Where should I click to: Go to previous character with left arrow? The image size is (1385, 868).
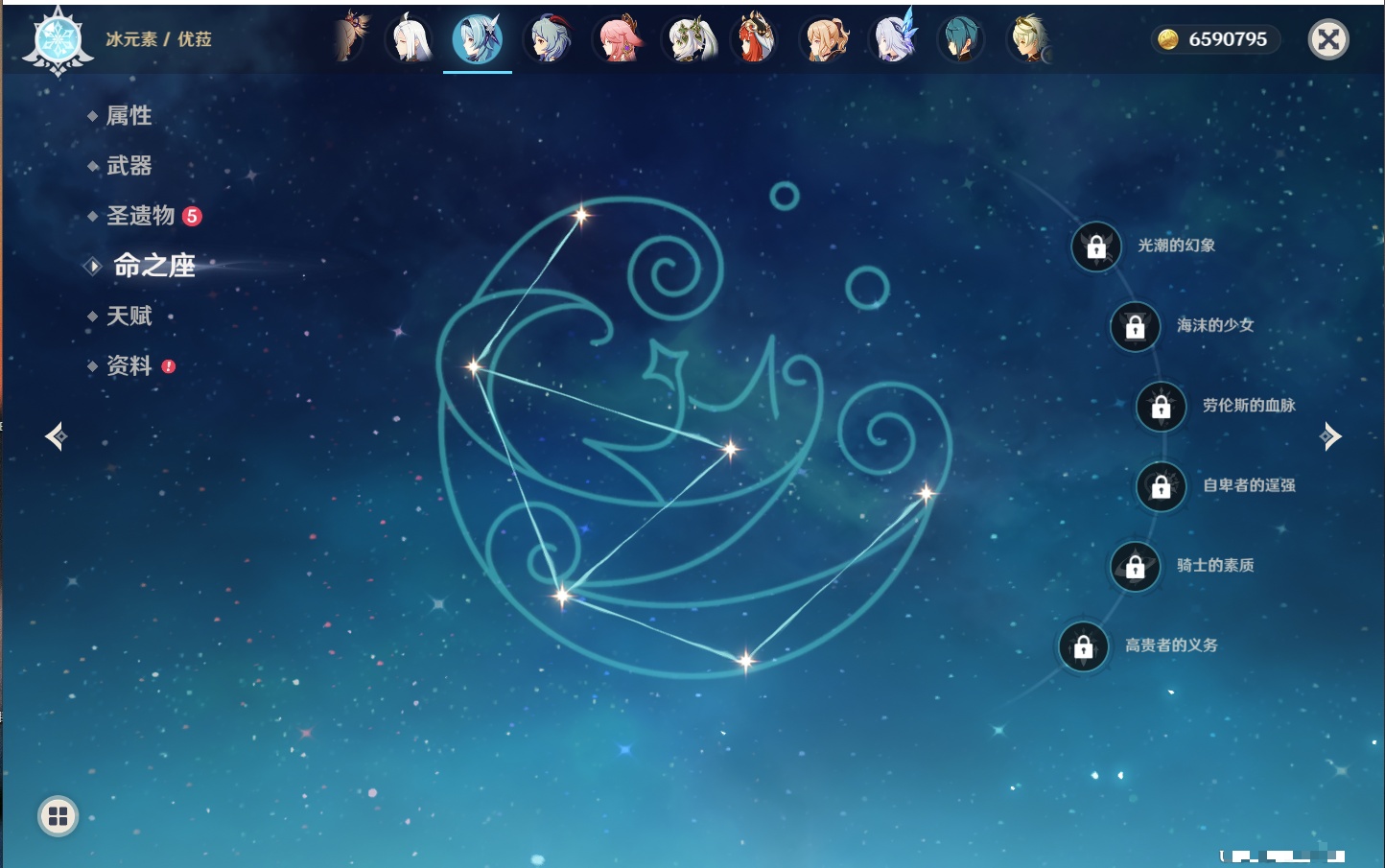click(56, 436)
